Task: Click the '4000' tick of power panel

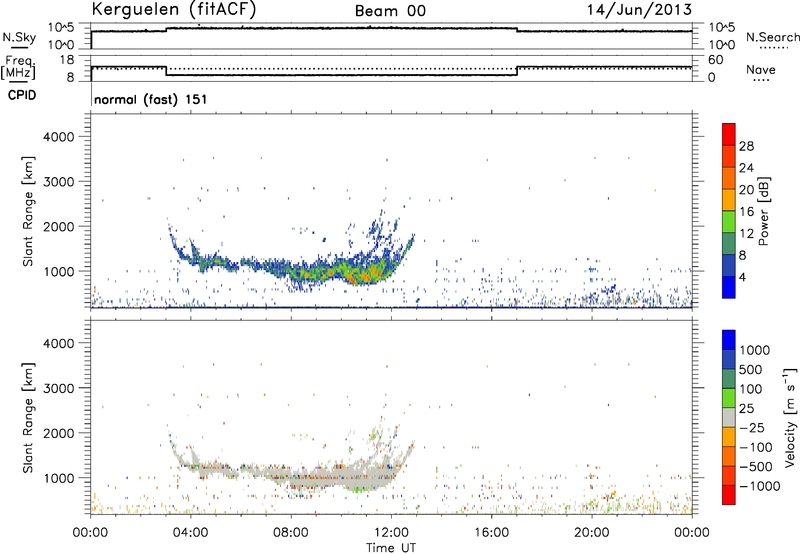Action: pos(58,137)
